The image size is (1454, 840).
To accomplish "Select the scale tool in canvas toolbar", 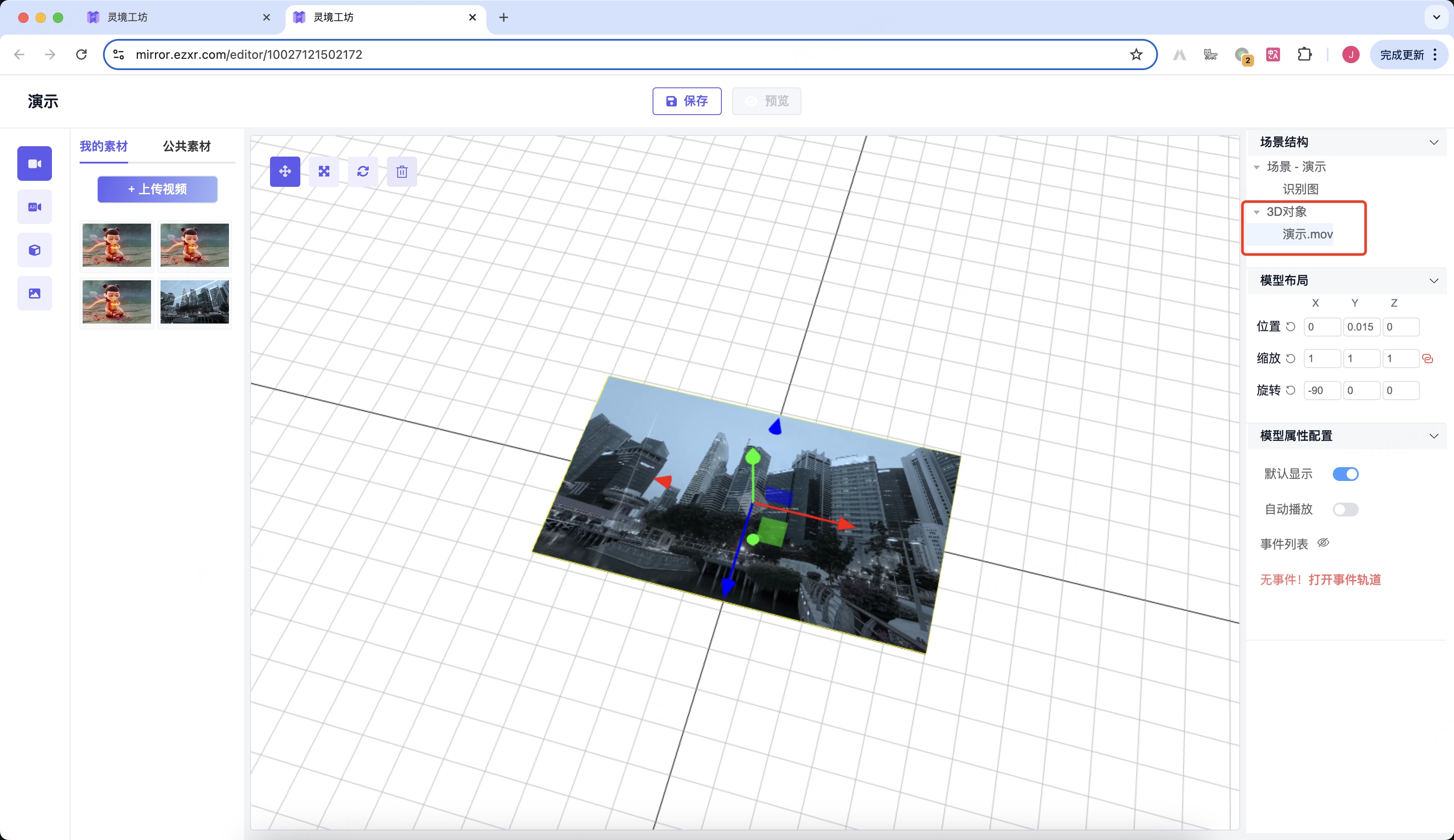I will point(324,171).
